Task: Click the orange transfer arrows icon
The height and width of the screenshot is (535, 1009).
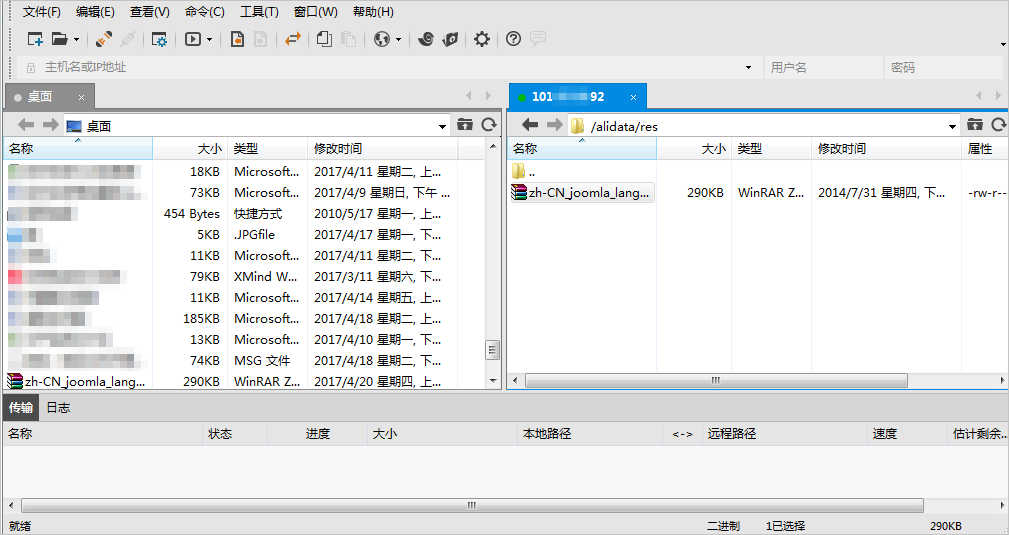Action: point(293,39)
